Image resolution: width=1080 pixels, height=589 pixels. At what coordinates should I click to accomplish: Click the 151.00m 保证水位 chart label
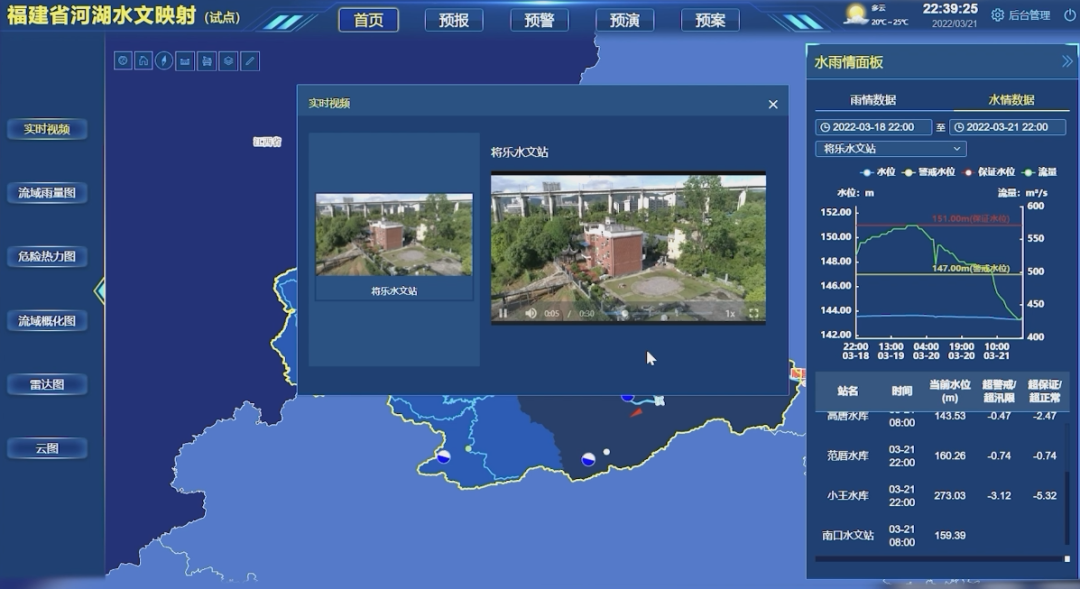970,218
